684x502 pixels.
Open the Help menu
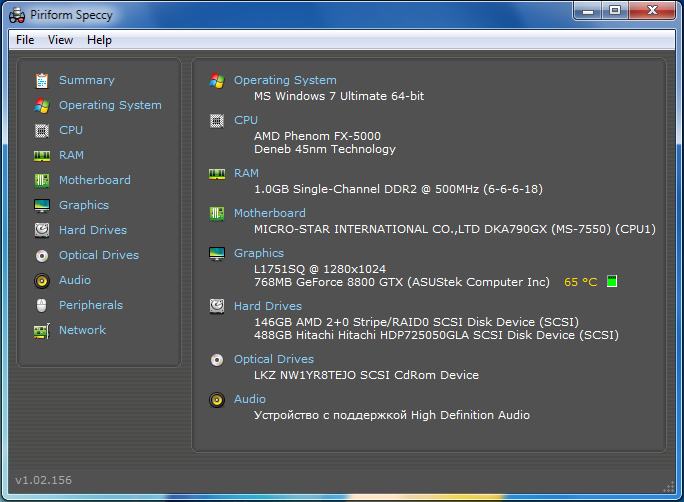(x=99, y=40)
